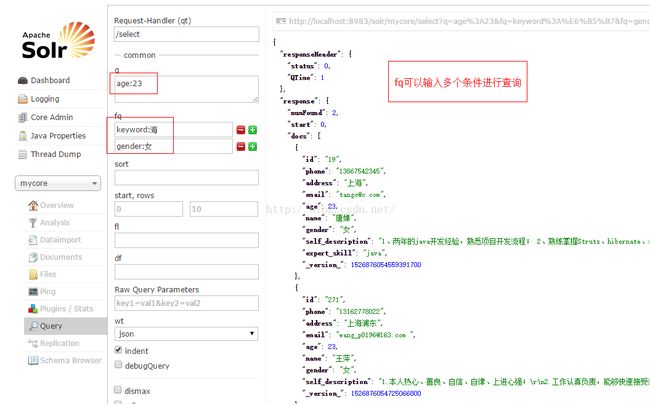Image resolution: width=650 pixels, height=405 pixels.
Task: Open Schema Browser in the core menu
Action: (x=70, y=360)
